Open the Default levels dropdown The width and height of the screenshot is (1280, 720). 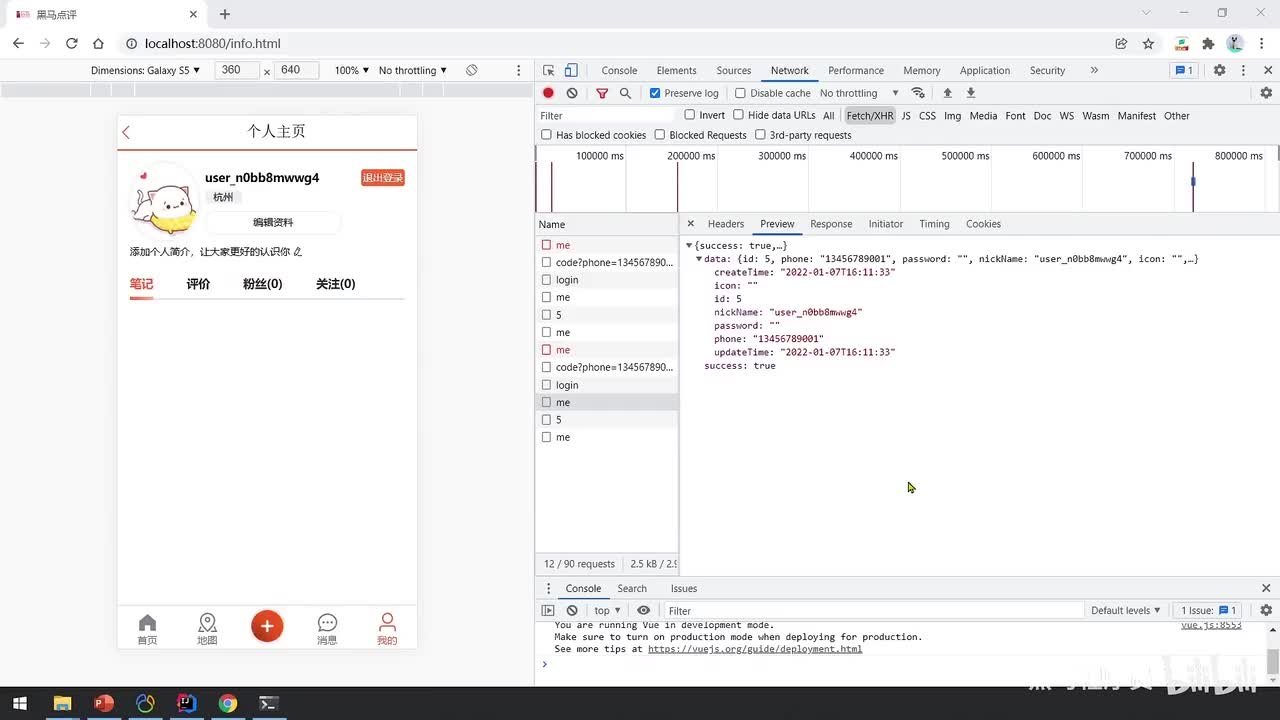(x=1126, y=610)
